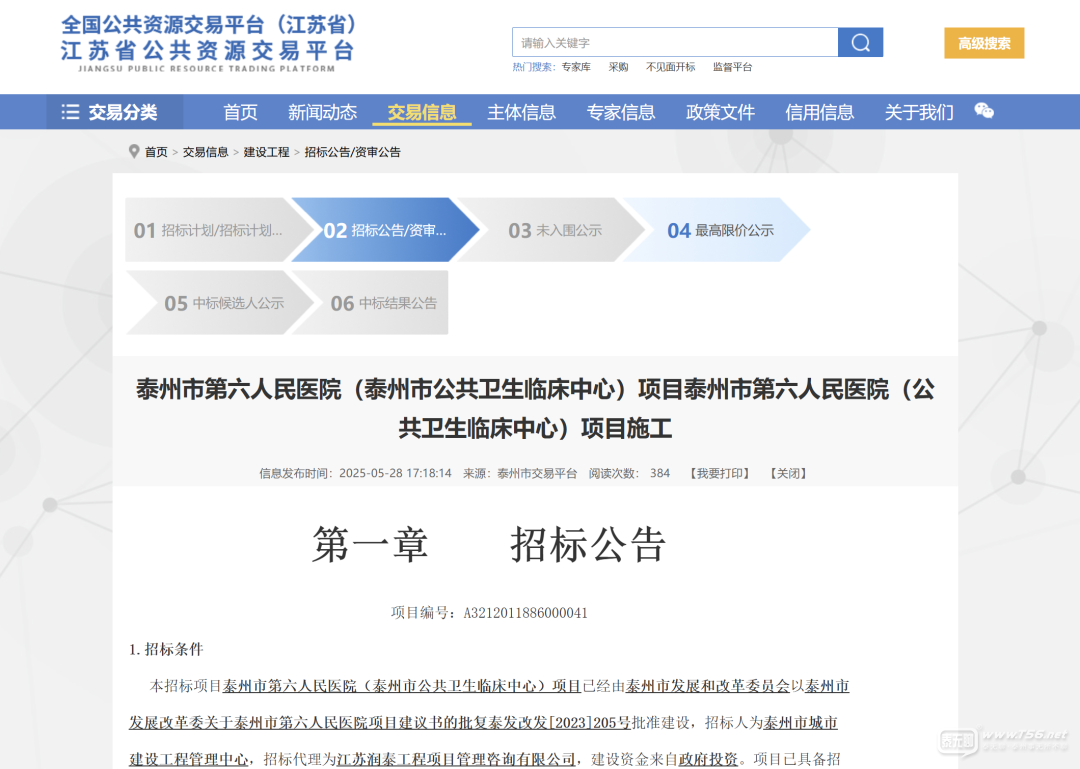Viewport: 1080px width, 769px height.
Task: Click the platform logo title at top left
Action: click(x=208, y=42)
